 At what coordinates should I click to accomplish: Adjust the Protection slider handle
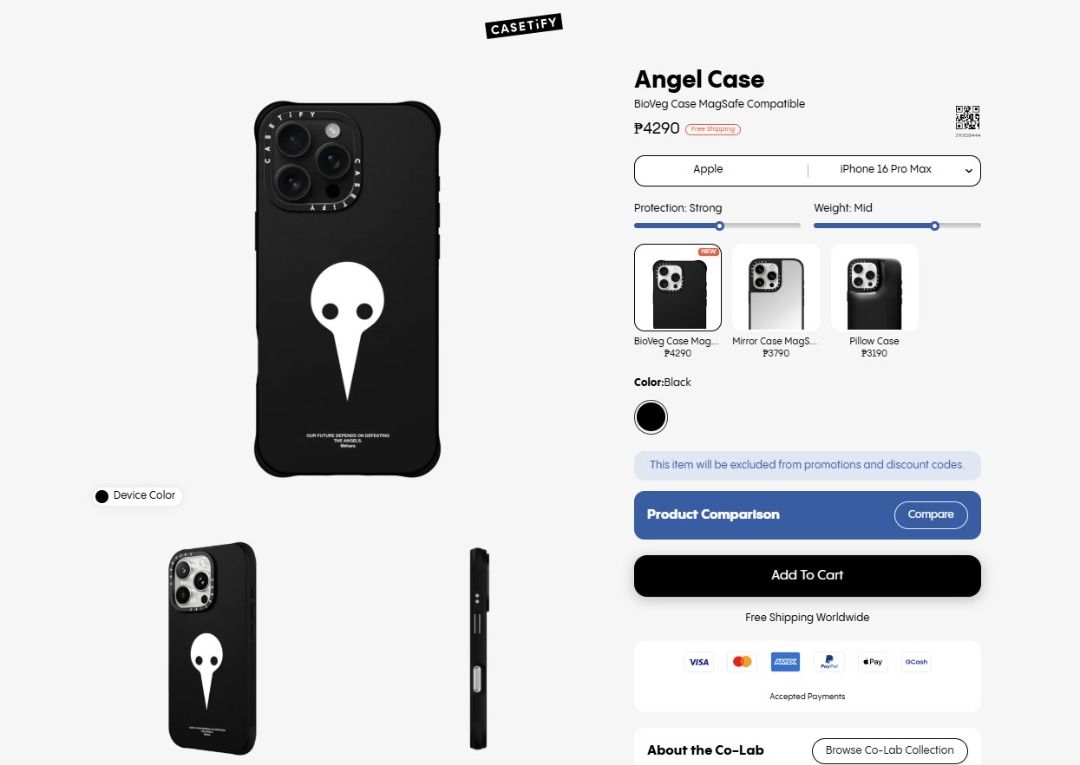click(719, 226)
